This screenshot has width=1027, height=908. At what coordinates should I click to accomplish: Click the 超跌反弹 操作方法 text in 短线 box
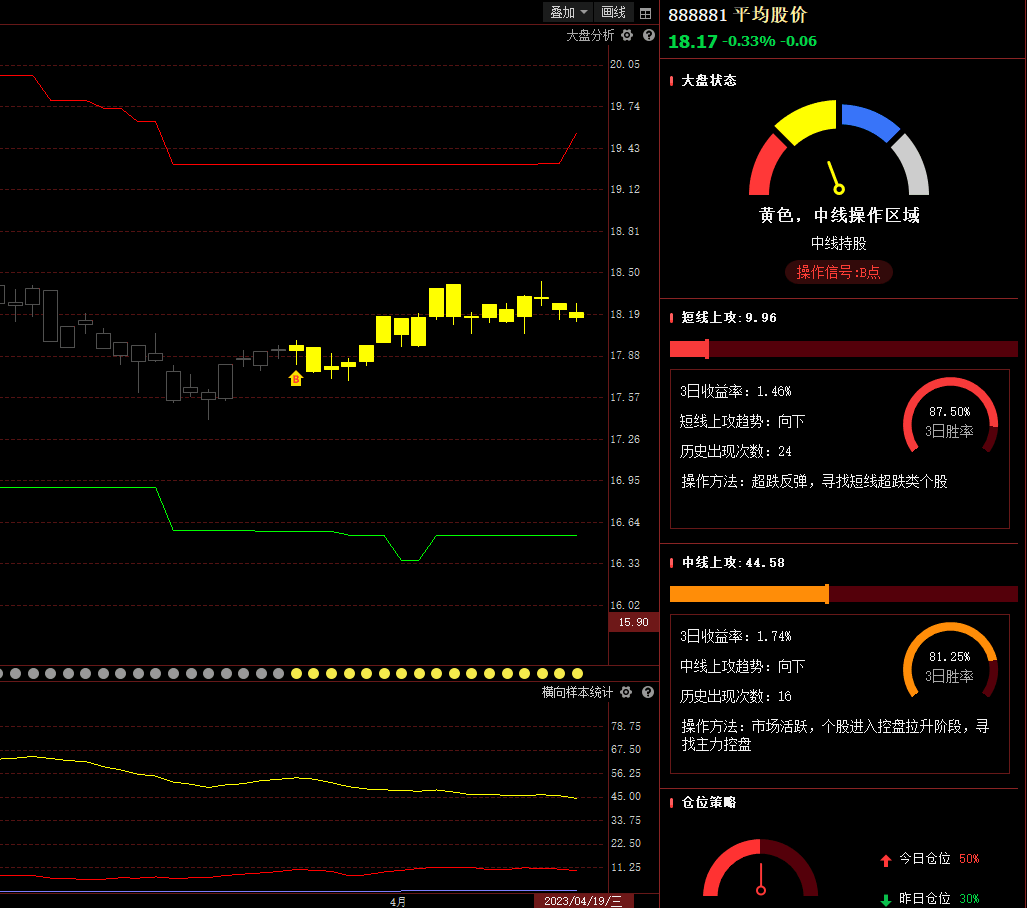pos(814,482)
